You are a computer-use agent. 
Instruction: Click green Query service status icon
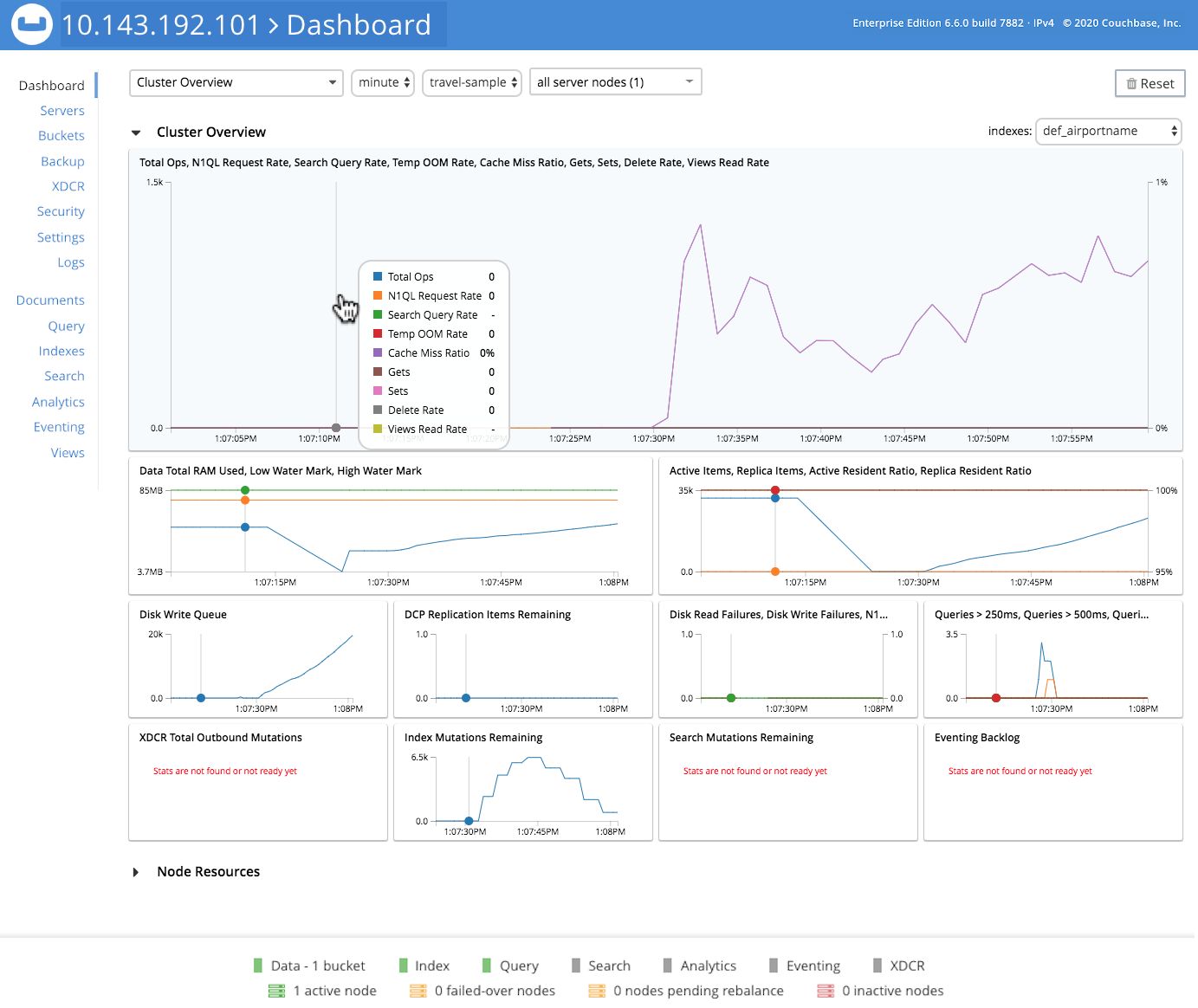tap(487, 966)
